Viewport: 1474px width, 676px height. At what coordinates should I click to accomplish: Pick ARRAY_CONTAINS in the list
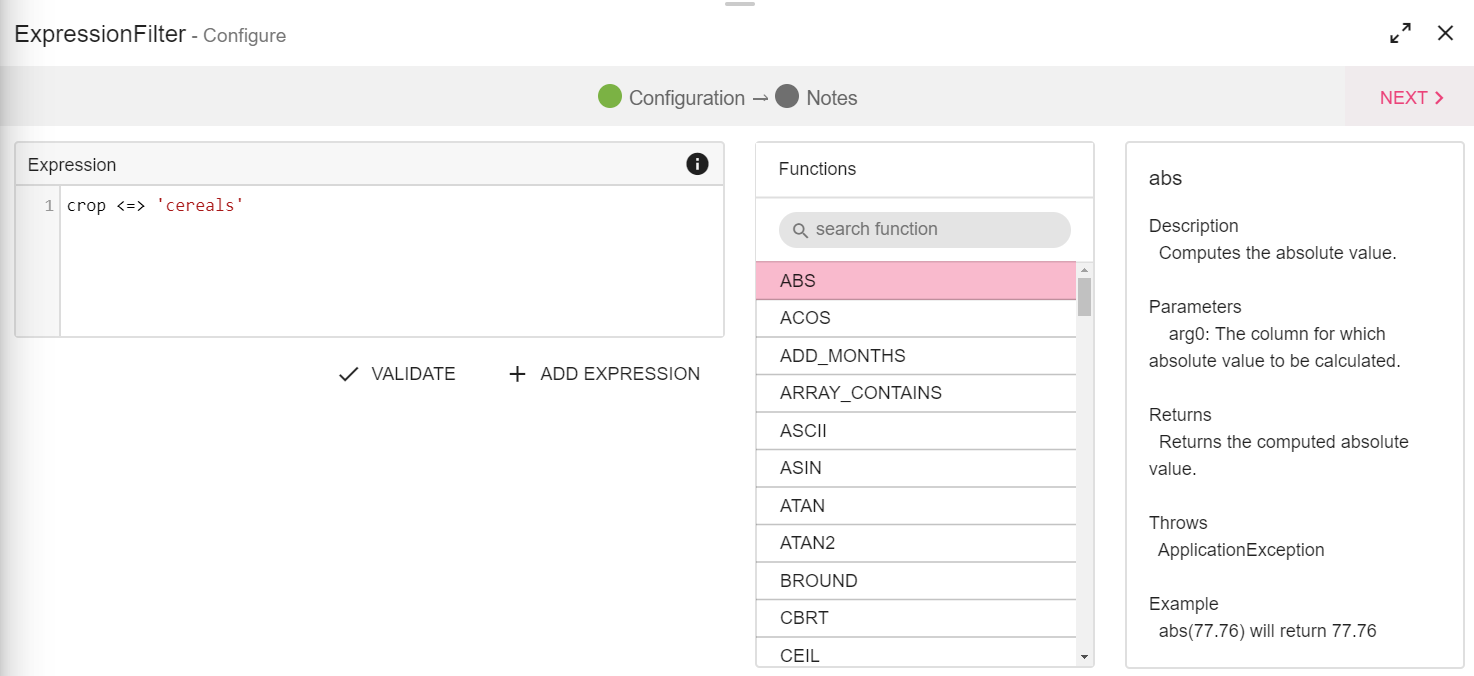[x=915, y=393]
